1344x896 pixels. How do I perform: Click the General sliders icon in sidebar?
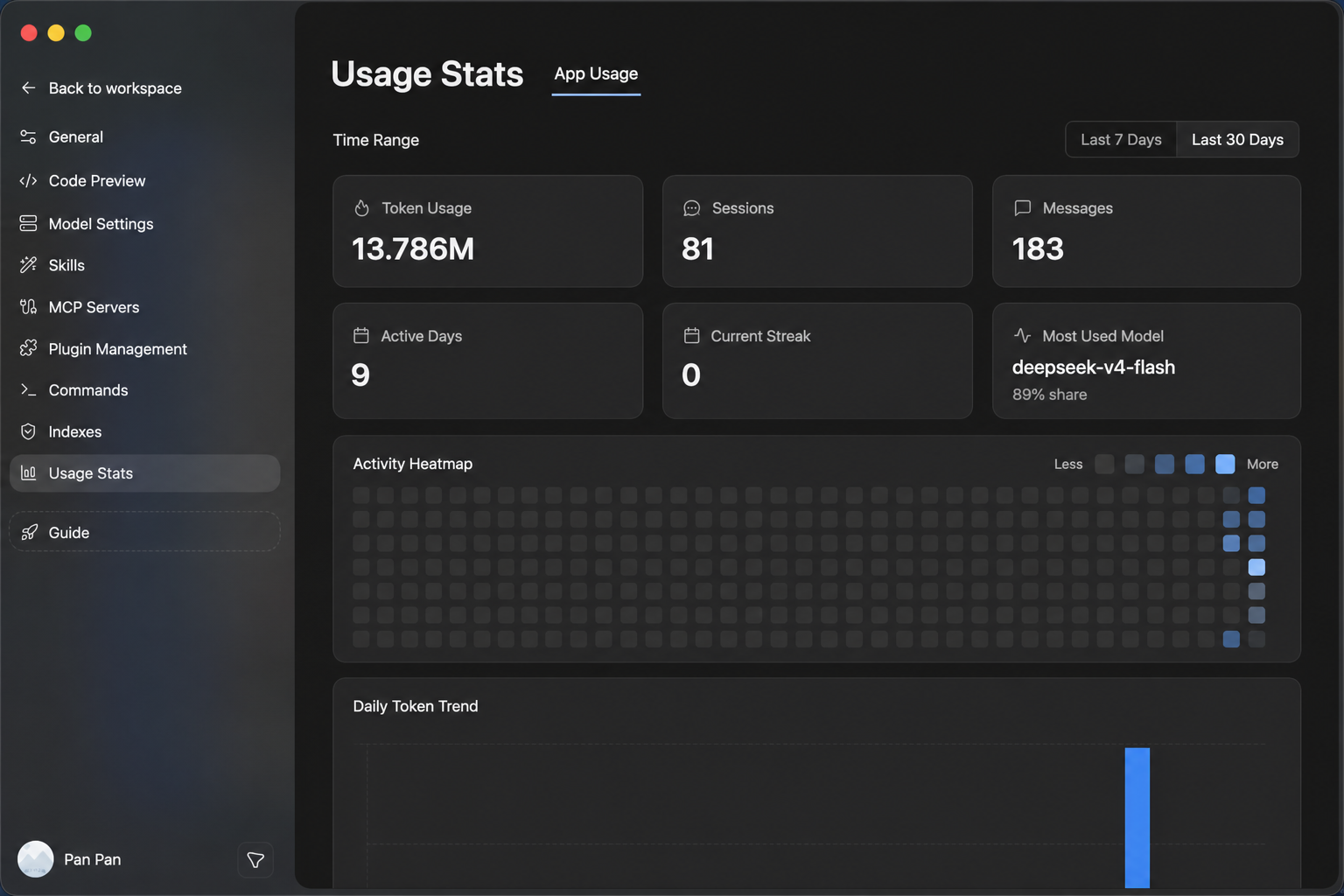click(28, 136)
